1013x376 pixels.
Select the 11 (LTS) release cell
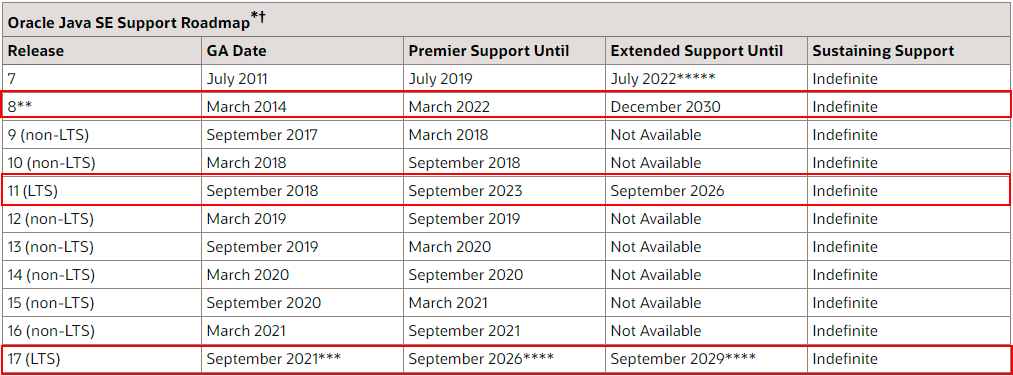tap(101, 191)
